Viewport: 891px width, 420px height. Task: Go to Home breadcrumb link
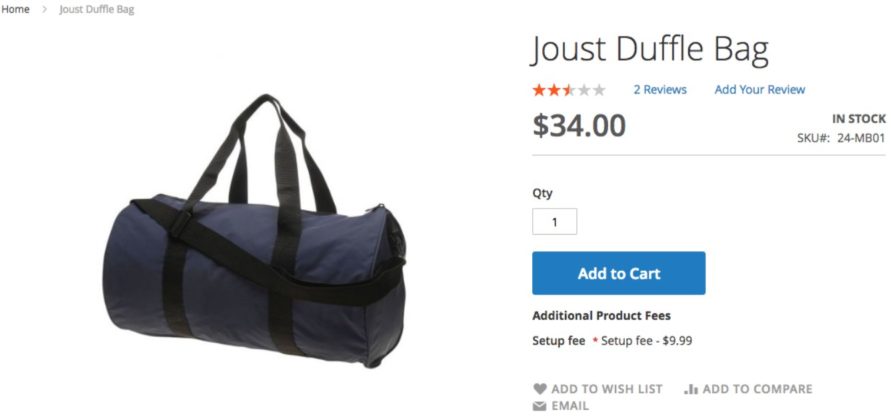(x=15, y=10)
